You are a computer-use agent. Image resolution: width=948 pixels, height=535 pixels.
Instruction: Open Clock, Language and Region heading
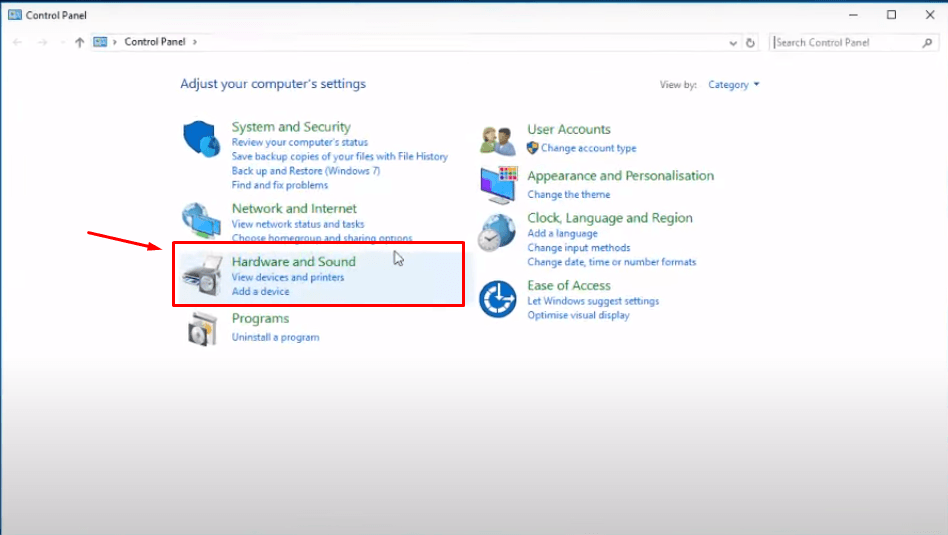point(609,218)
